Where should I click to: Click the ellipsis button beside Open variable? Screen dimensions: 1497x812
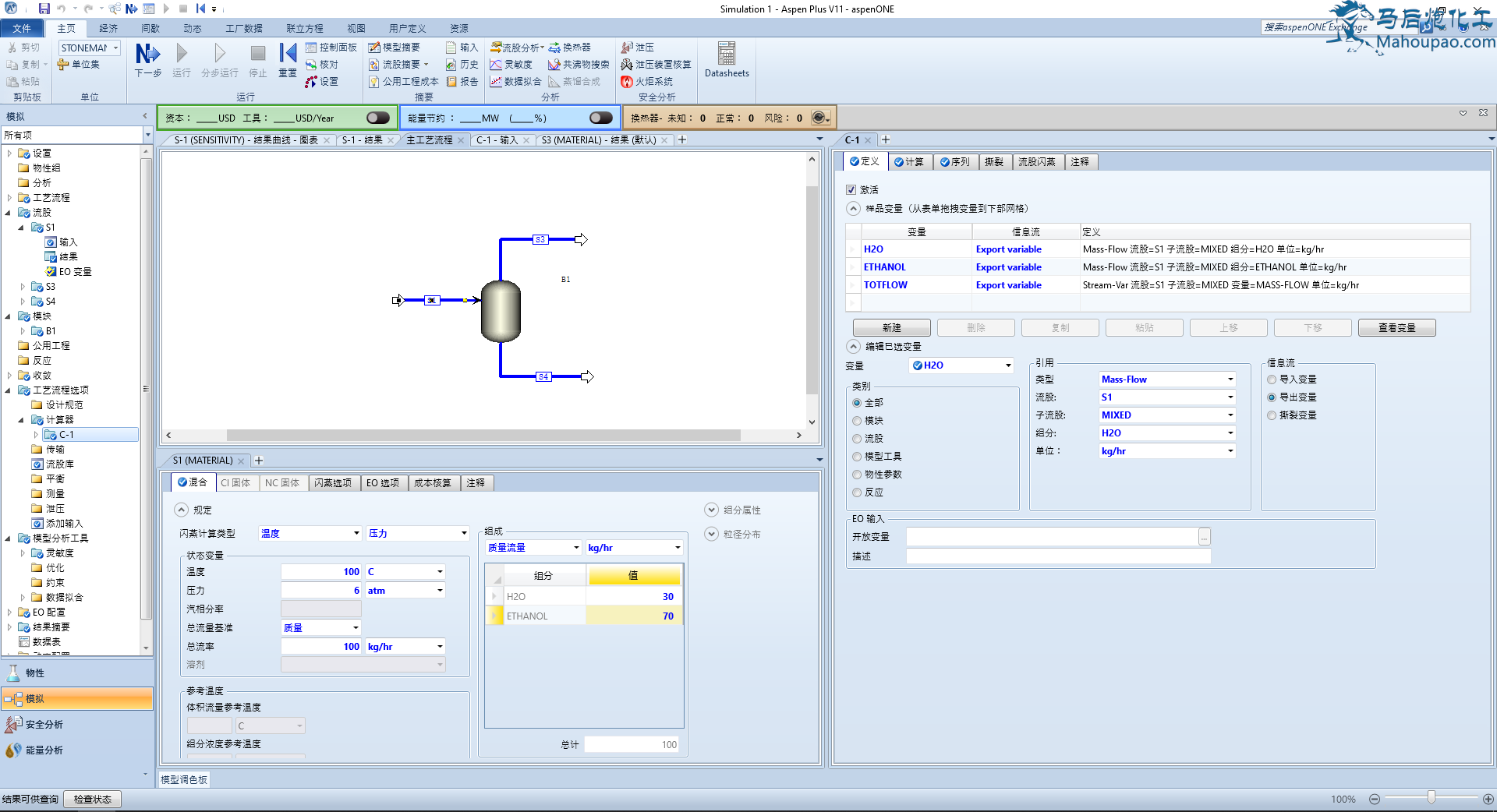1205,537
